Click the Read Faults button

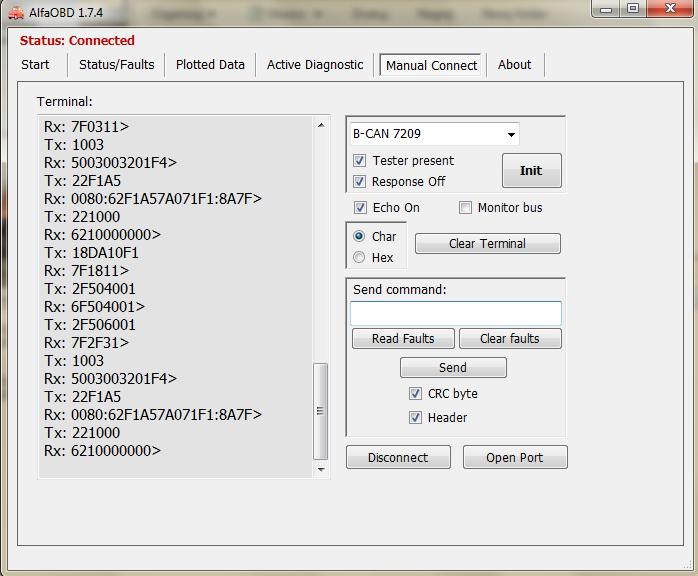tap(403, 339)
